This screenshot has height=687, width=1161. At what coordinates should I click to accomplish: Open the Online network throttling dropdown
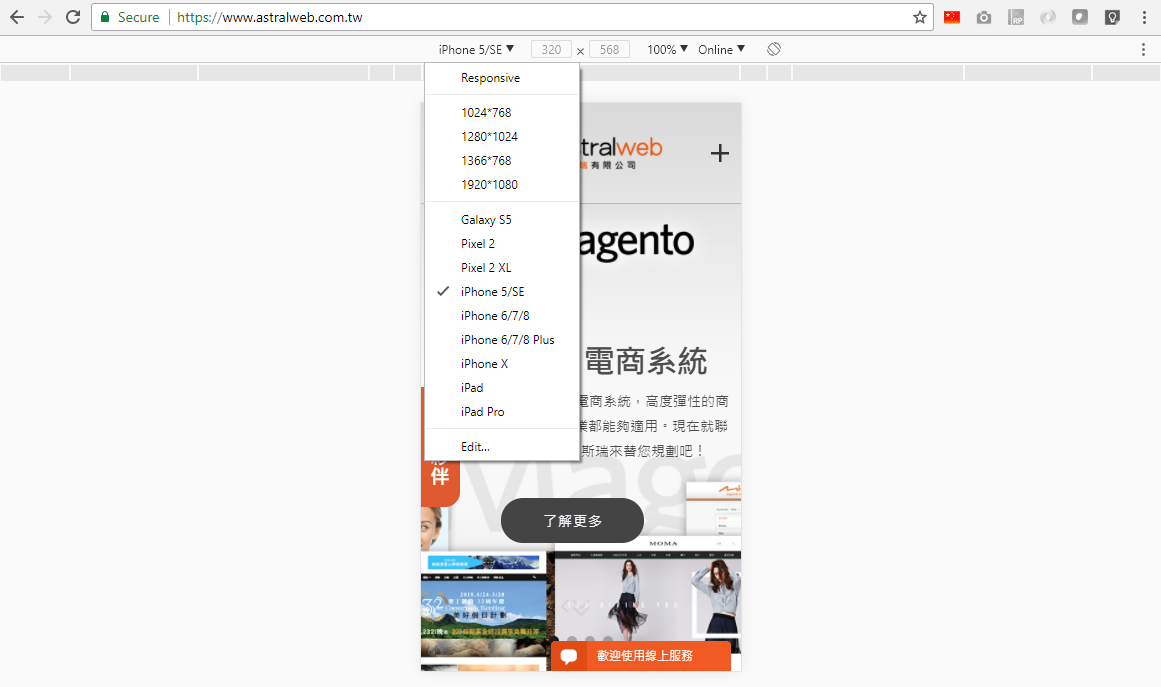pyautogui.click(x=719, y=48)
